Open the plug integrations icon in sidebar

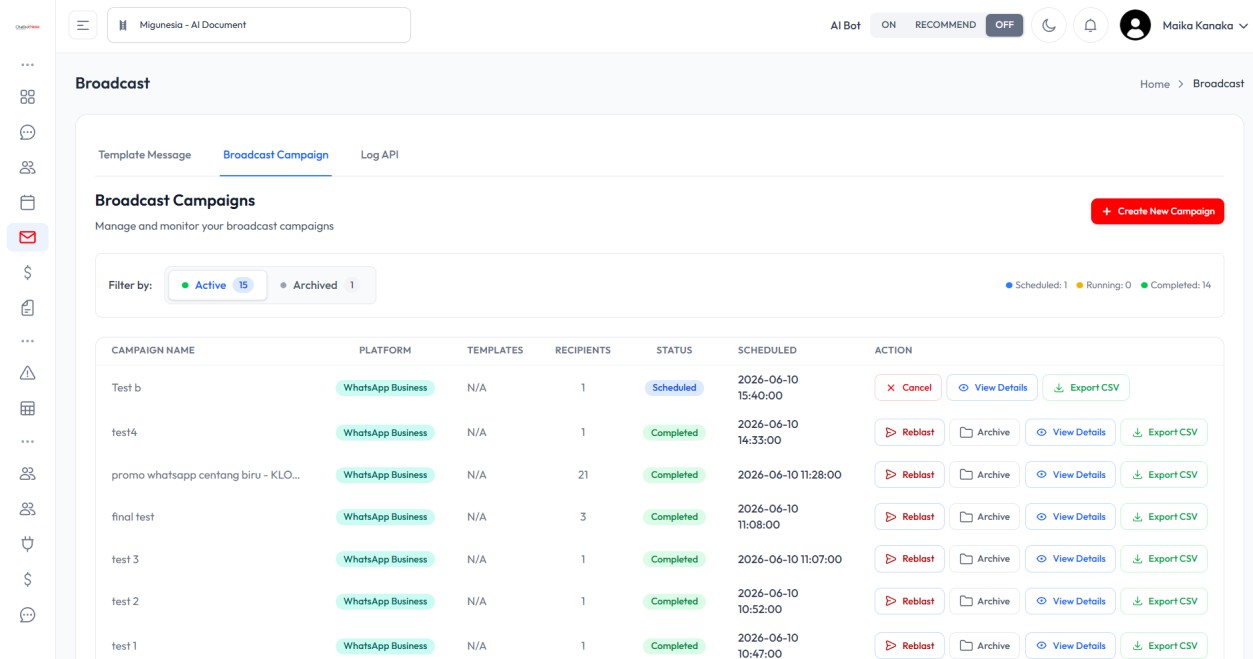coord(28,544)
